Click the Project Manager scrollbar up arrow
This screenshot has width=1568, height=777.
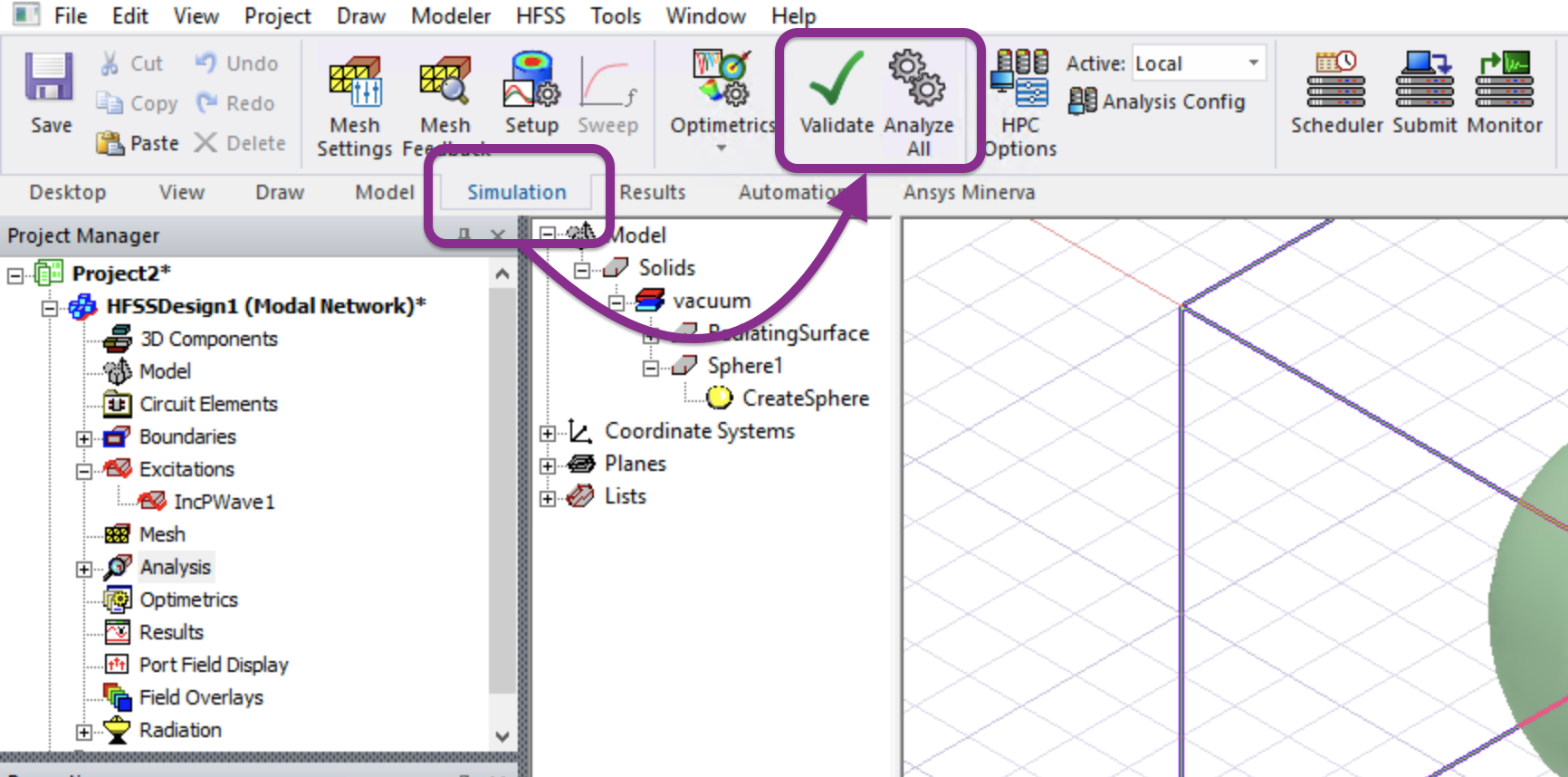(502, 273)
